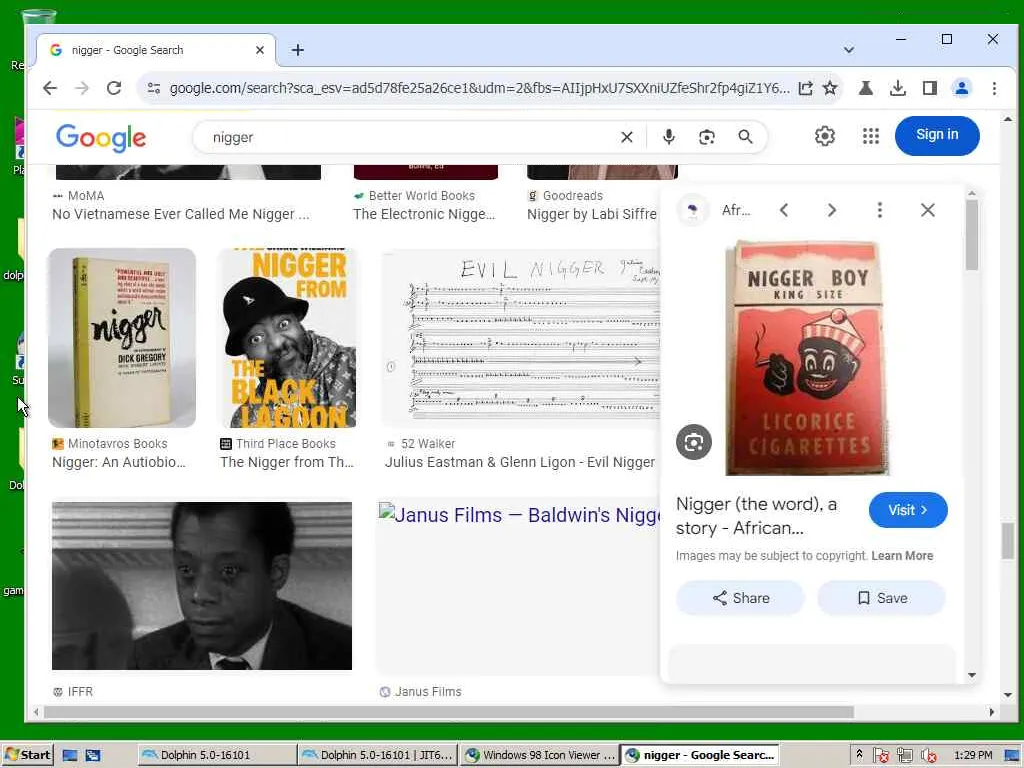The image size is (1024, 768).
Task: Open preview panel more options
Action: (880, 210)
